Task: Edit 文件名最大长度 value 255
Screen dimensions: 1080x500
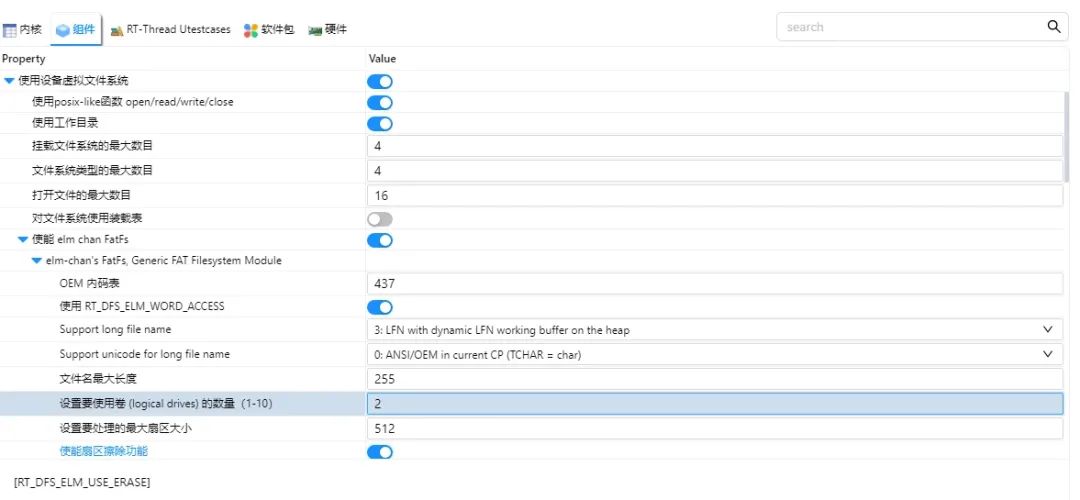Action: [714, 379]
